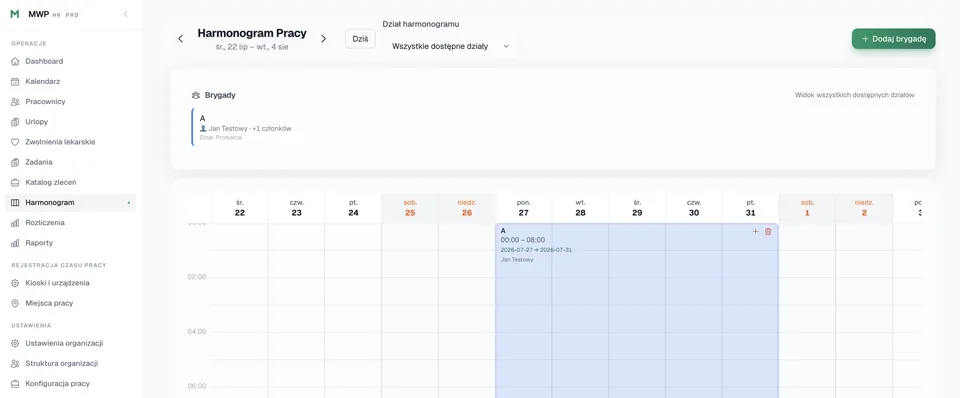This screenshot has height=398, width=960.
Task: Open the Dashboard page
Action: point(70,61)
